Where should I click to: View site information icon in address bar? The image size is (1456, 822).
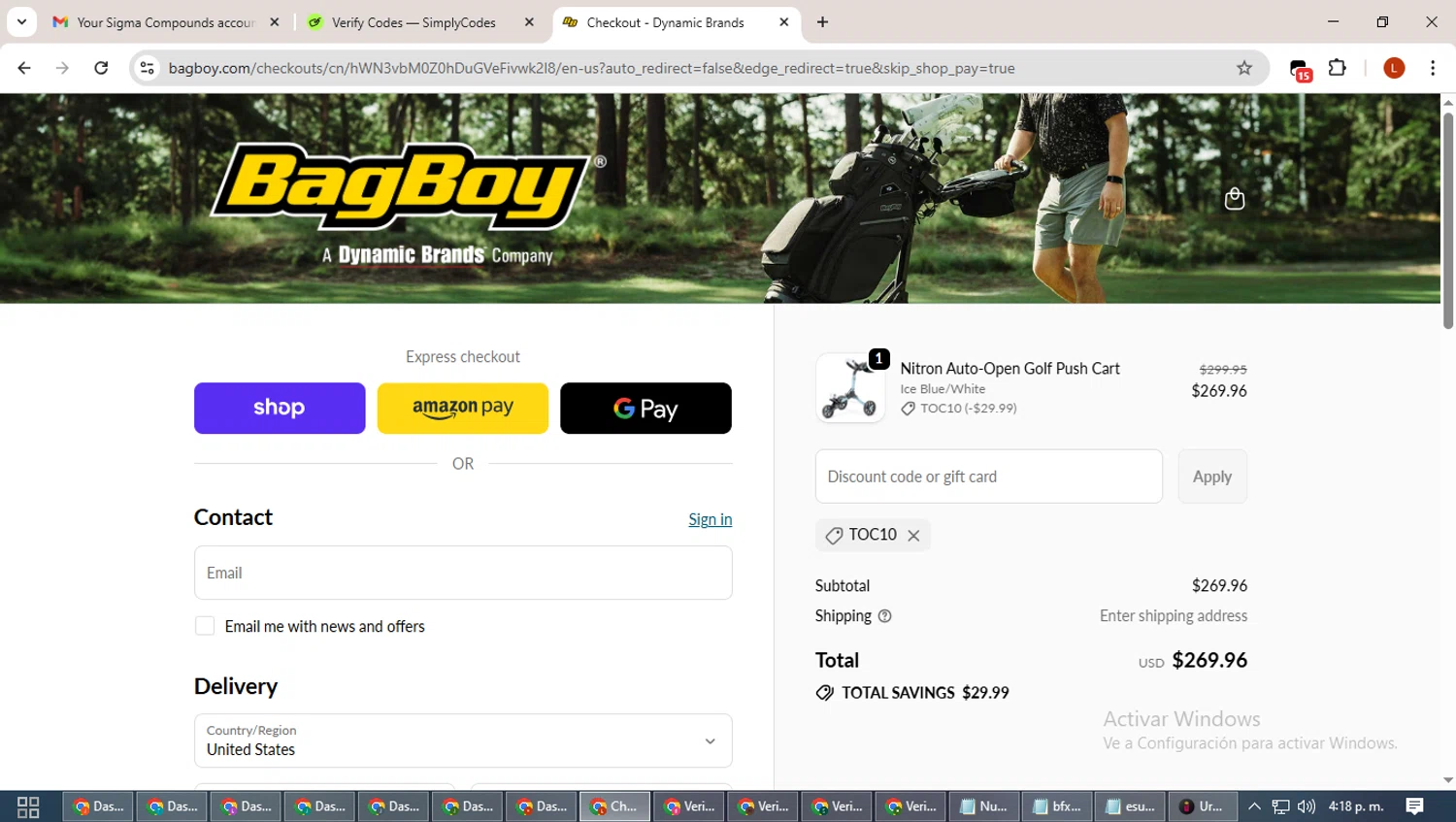148,68
